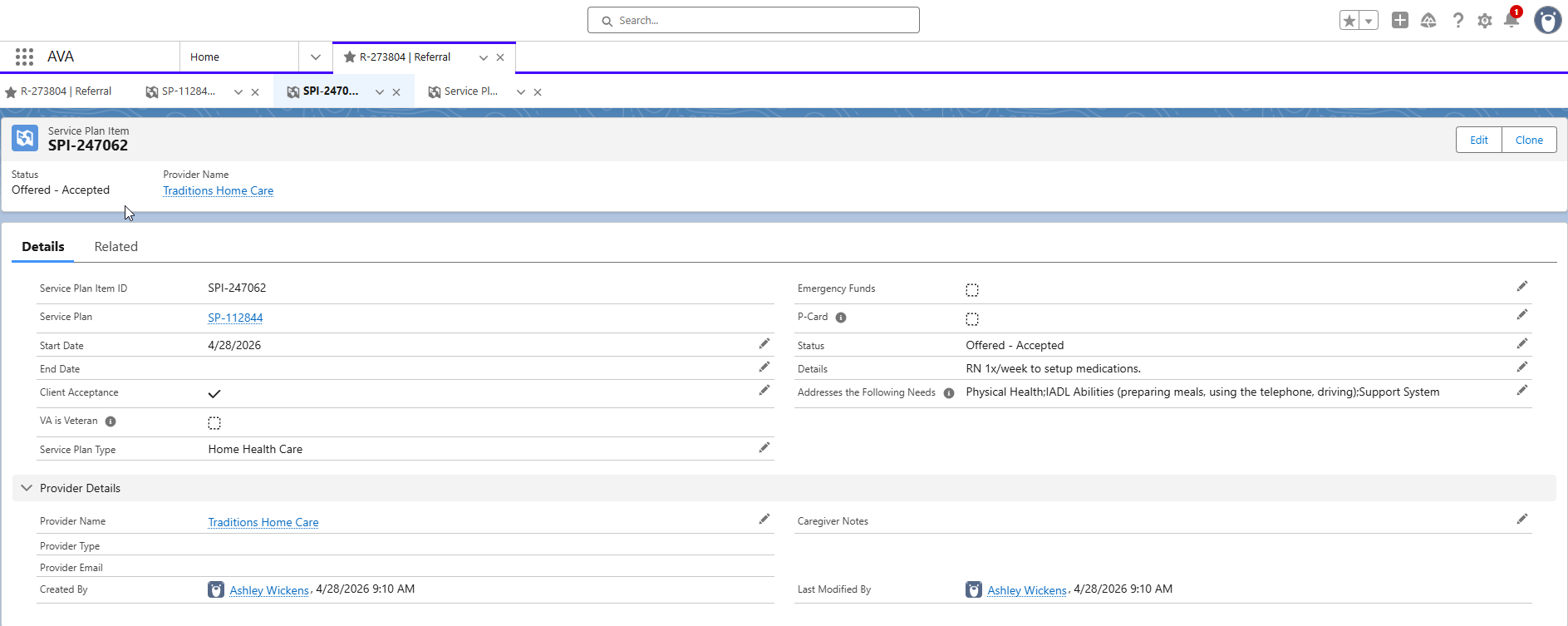Edit the Client Acceptance field

(x=764, y=391)
